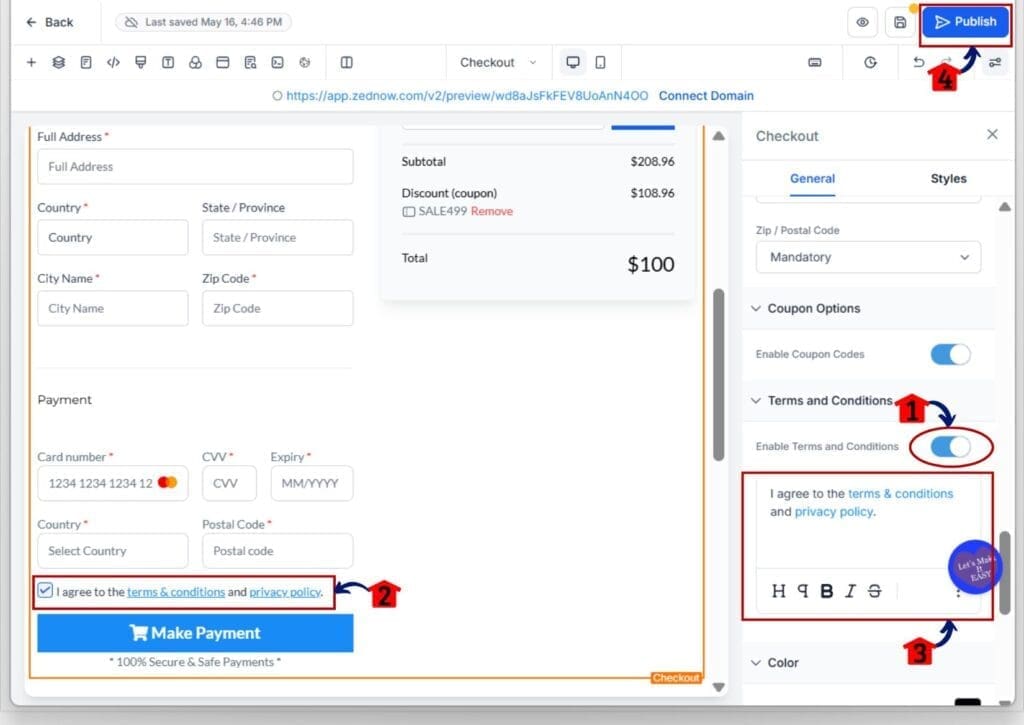Open the Checkout page selector dropdown
Viewport: 1024px width, 725px height.
tap(497, 62)
